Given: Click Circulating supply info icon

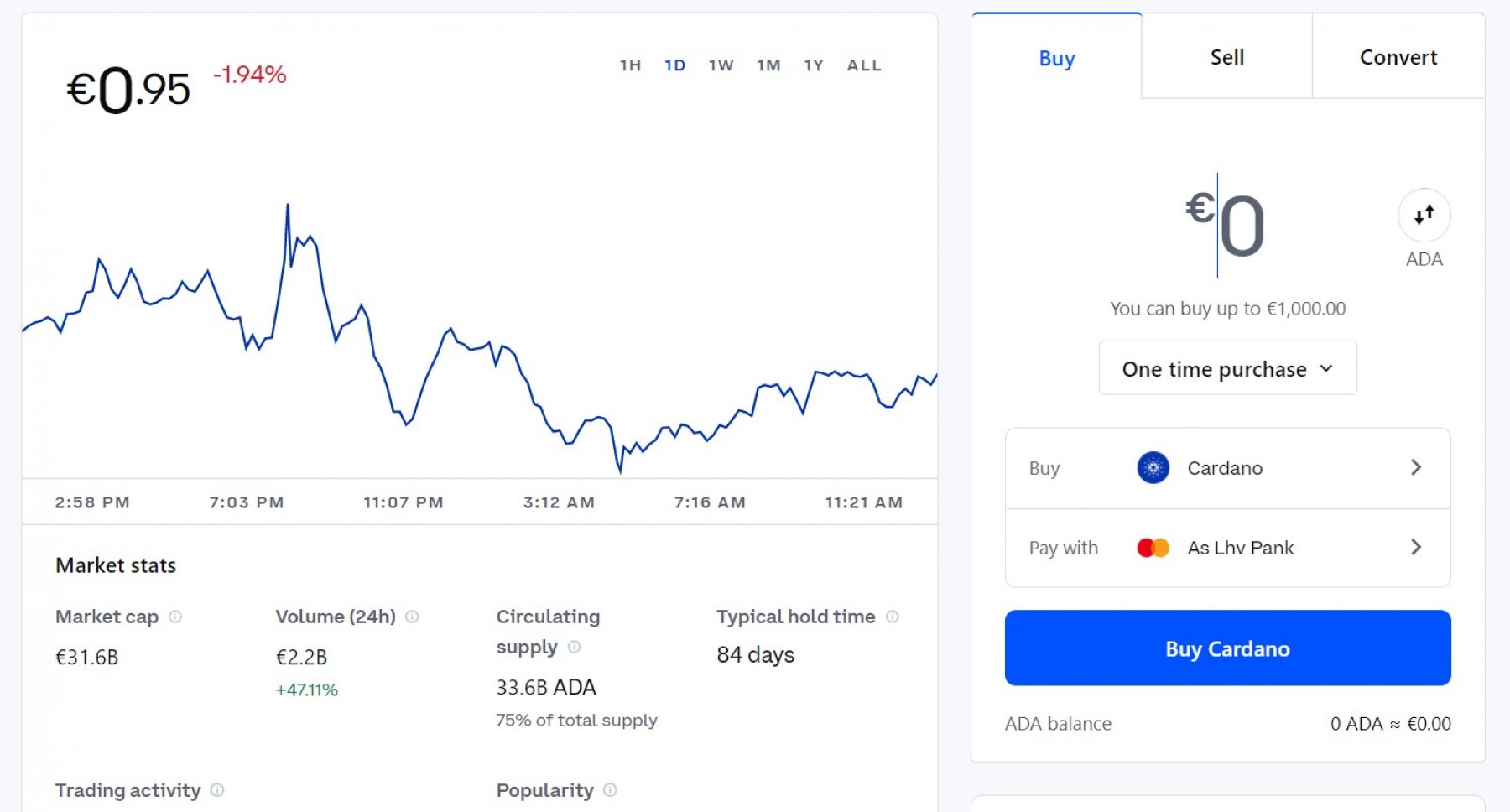Looking at the screenshot, I should [574, 648].
